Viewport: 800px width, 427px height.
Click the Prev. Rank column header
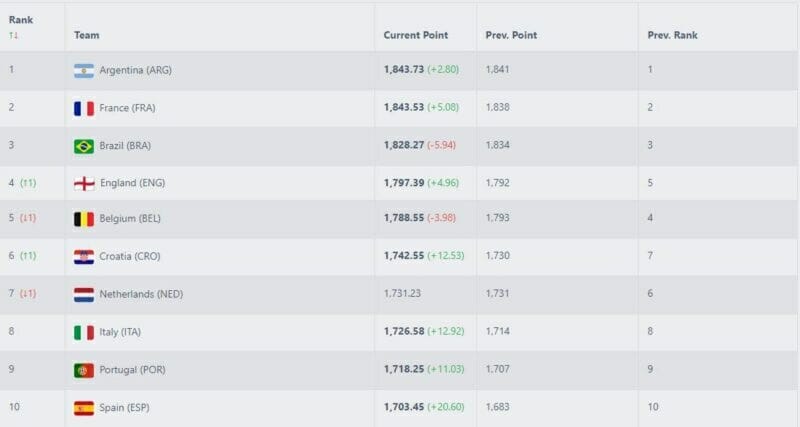click(672, 35)
